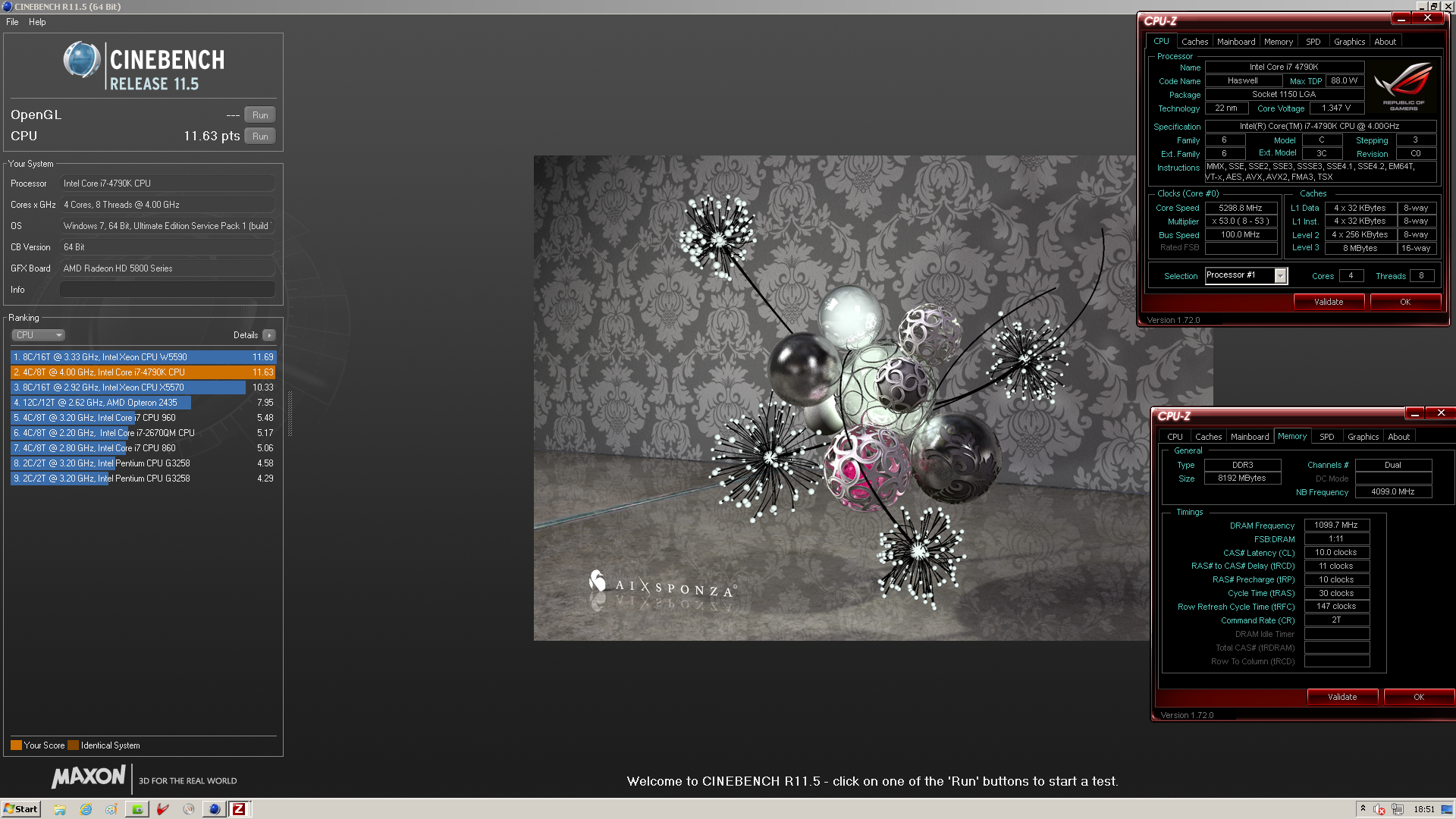Click the empty Info field
The width and height of the screenshot is (1456, 819).
[167, 290]
